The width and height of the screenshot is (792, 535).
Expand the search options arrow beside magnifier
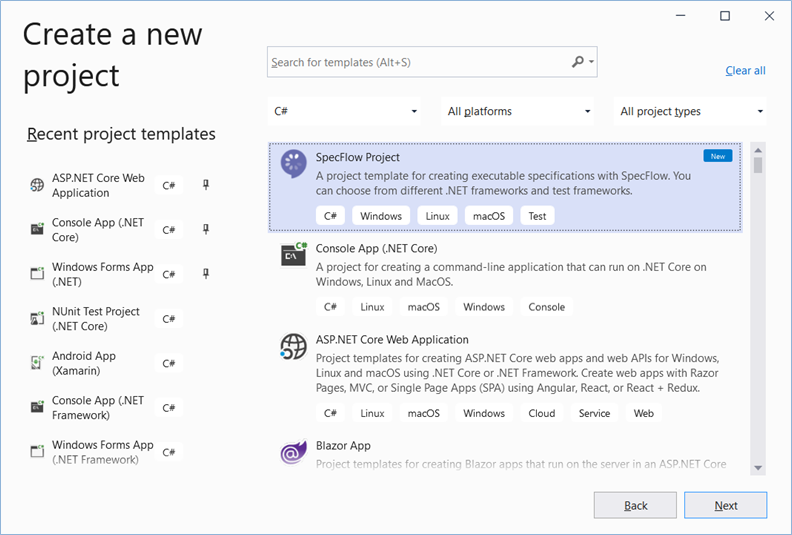click(x=591, y=62)
